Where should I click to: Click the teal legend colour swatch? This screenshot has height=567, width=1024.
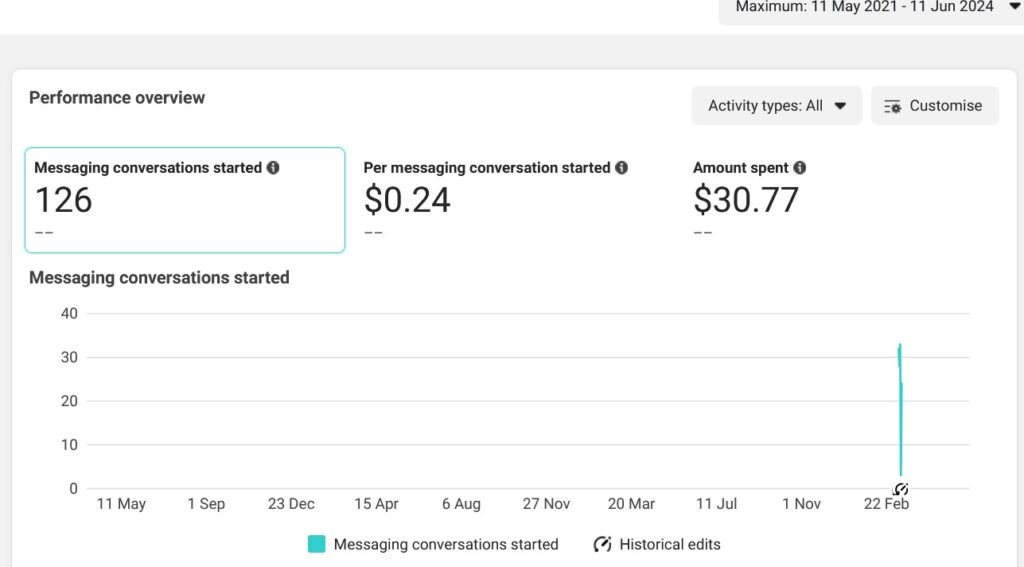click(x=316, y=545)
